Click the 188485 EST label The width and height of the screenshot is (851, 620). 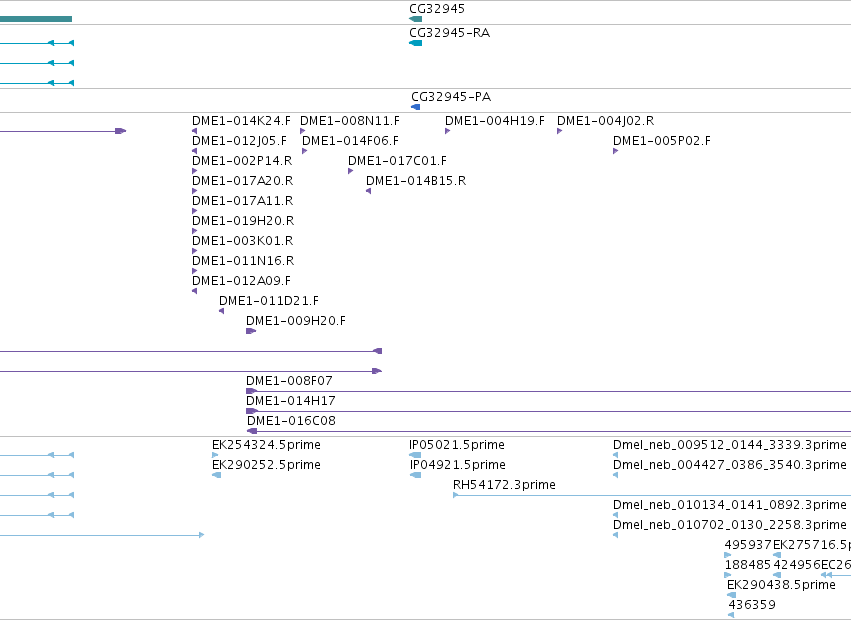pos(748,565)
